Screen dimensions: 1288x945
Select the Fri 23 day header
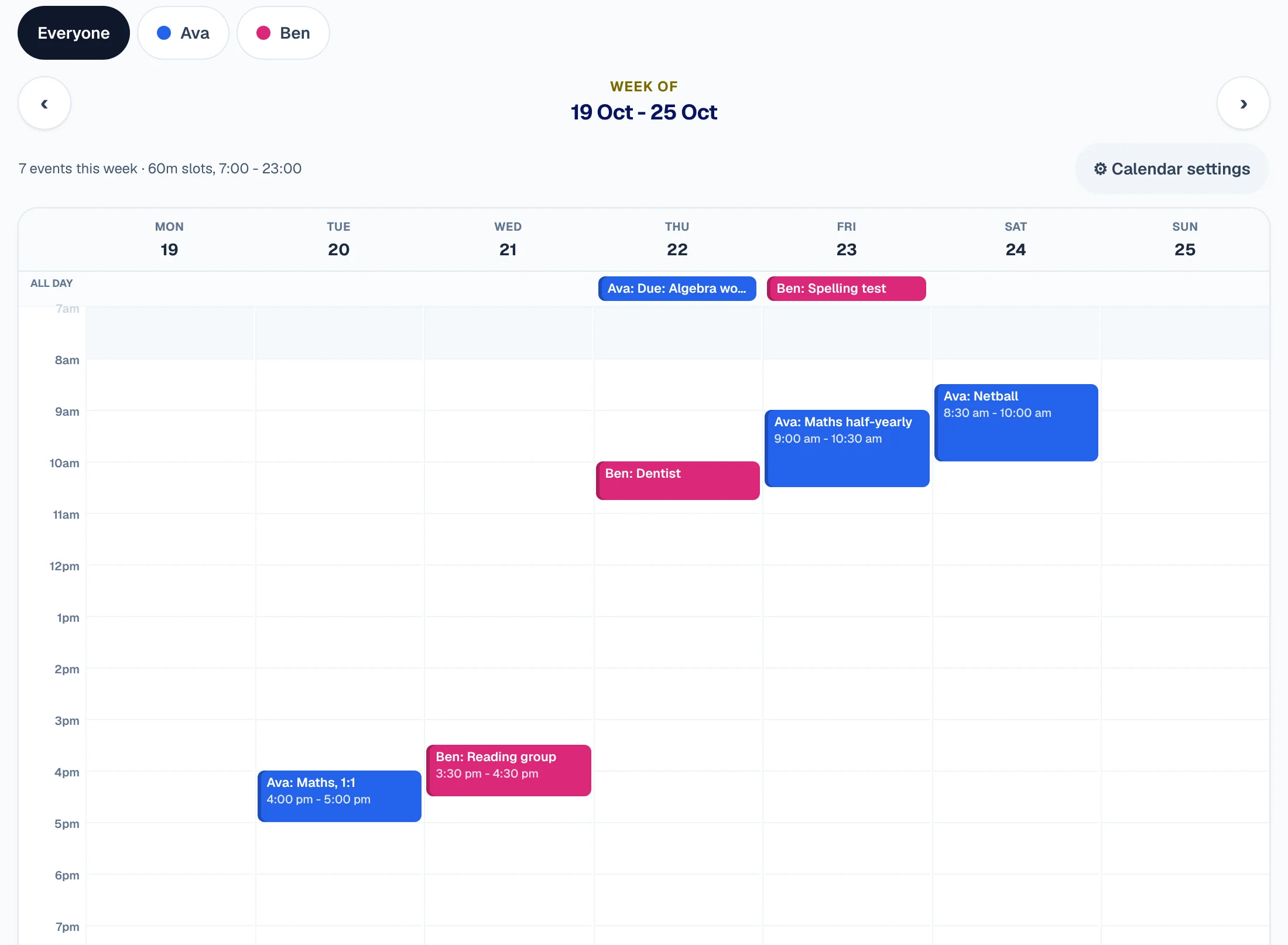click(x=846, y=239)
